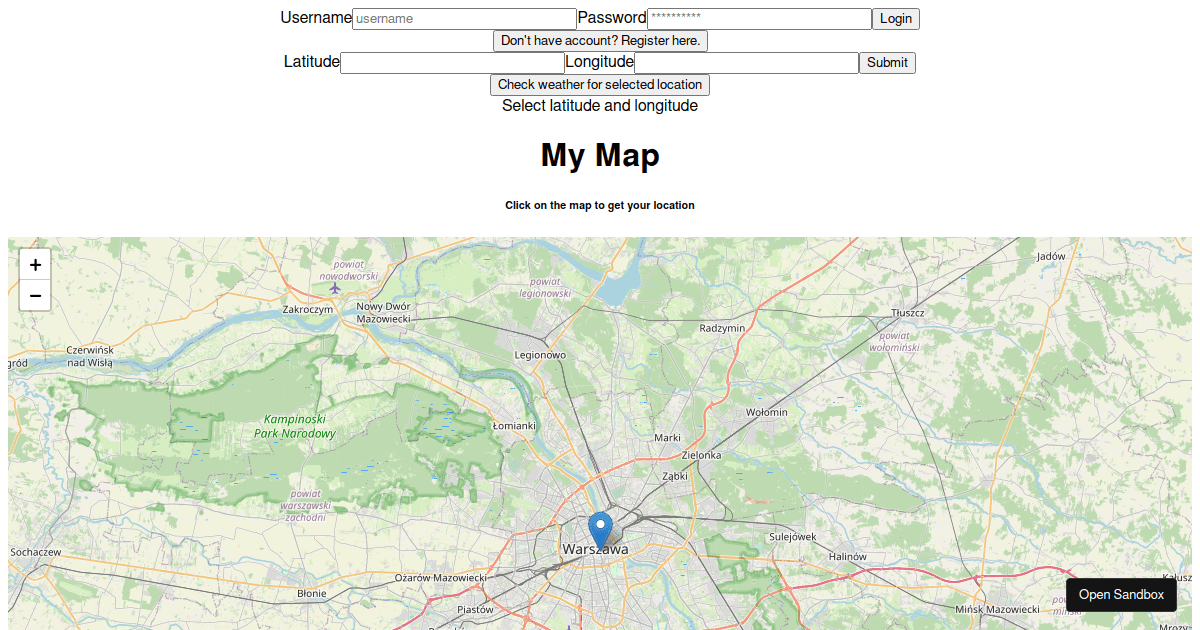Select Radzymin on the map
This screenshot has width=1200, height=630.
(x=722, y=328)
